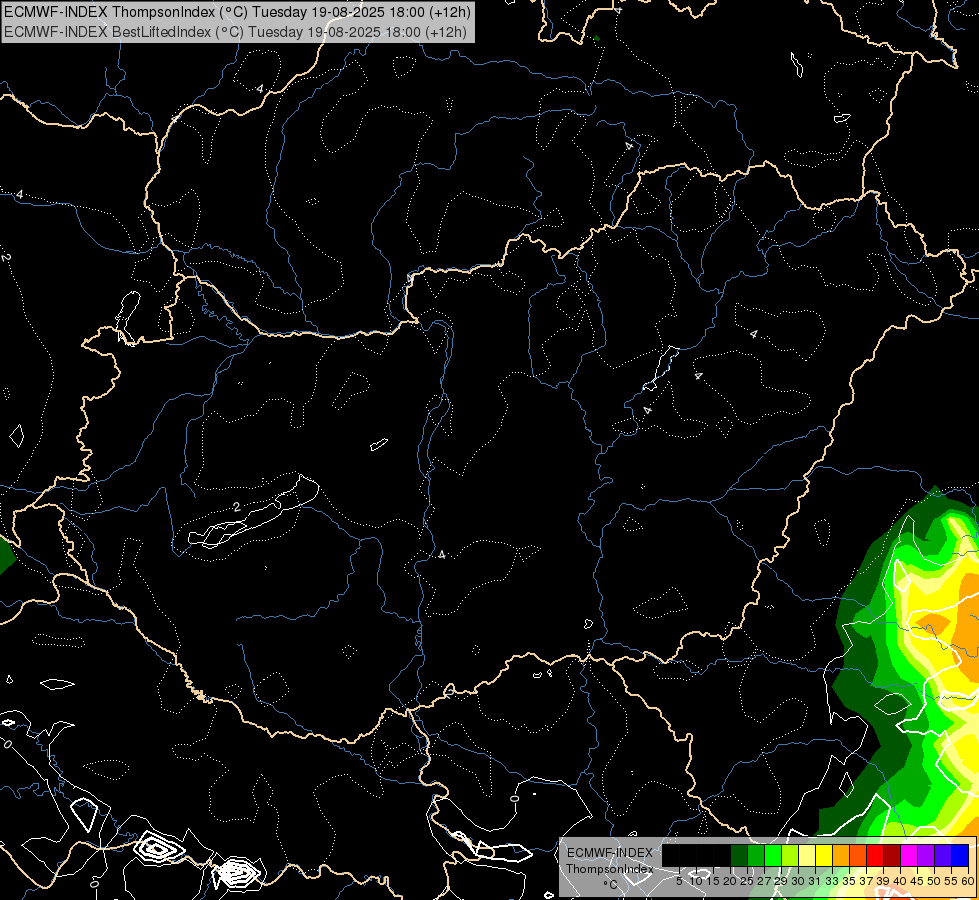Viewport: 979px width, 900px height.
Task: Click the legend label ECMWF-INDEX
Action: (609, 853)
